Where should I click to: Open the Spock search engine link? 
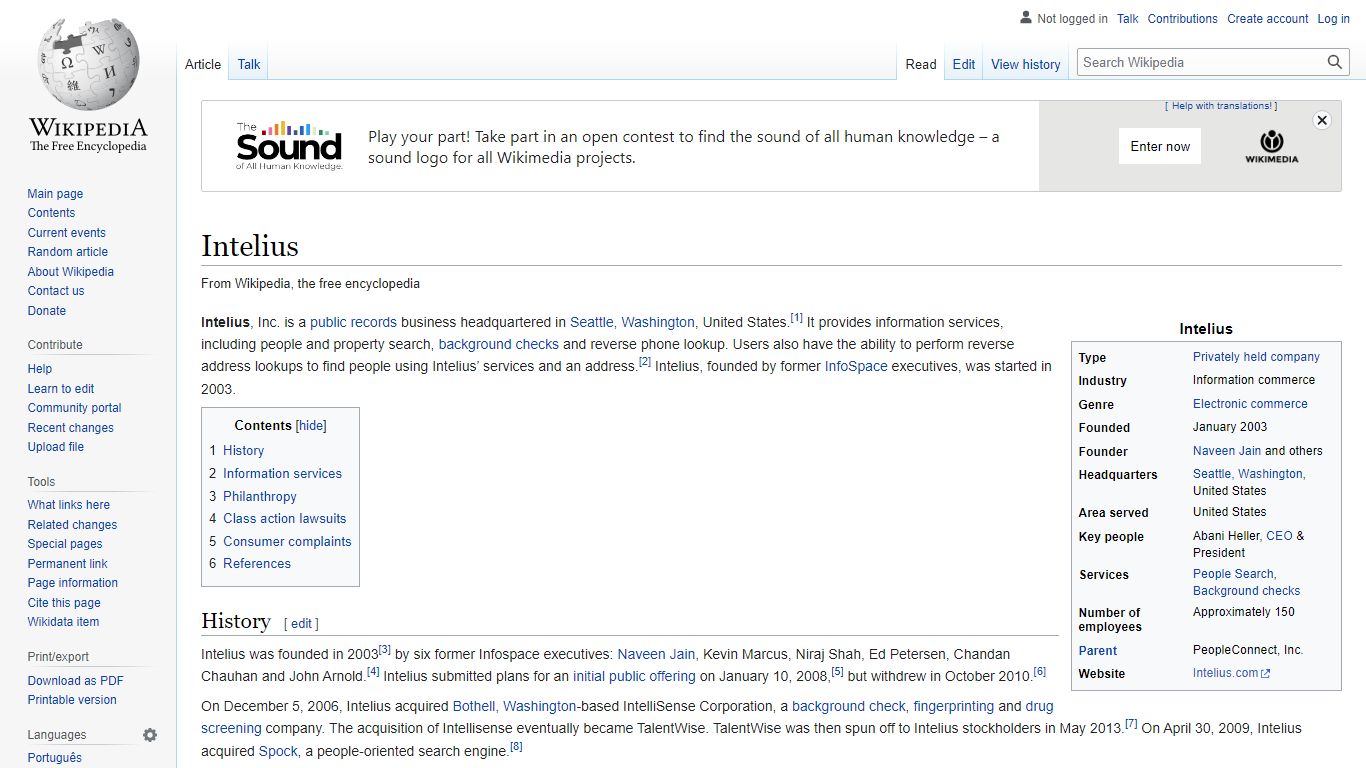click(x=278, y=751)
